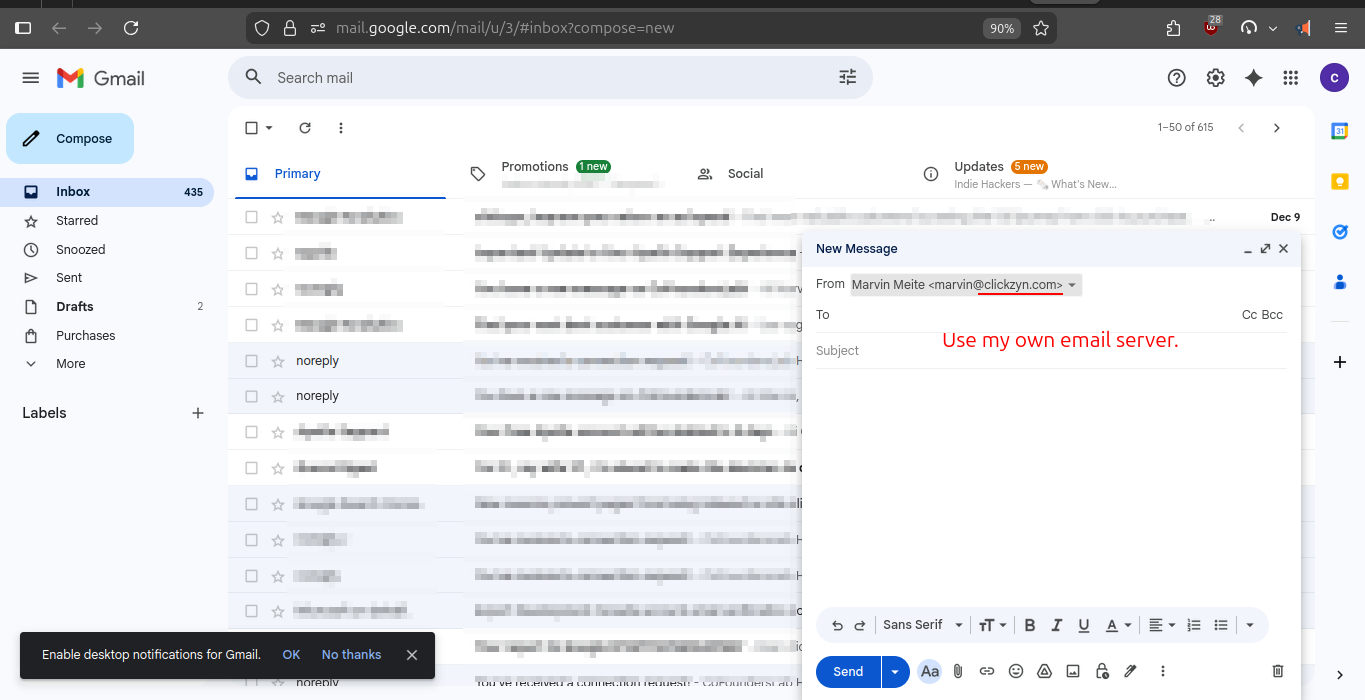1365x700 pixels.
Task: Insert a link in the message
Action: click(x=987, y=671)
